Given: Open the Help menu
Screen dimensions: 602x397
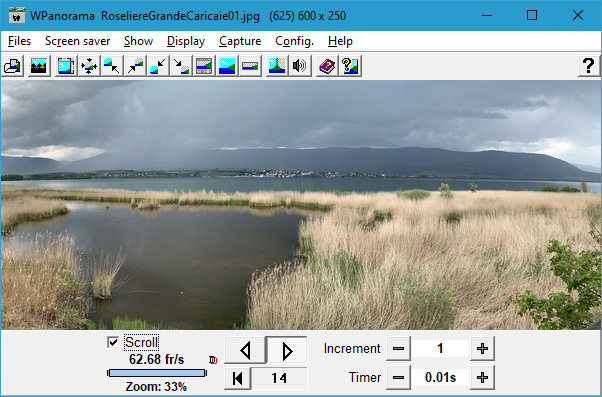Looking at the screenshot, I should (340, 41).
